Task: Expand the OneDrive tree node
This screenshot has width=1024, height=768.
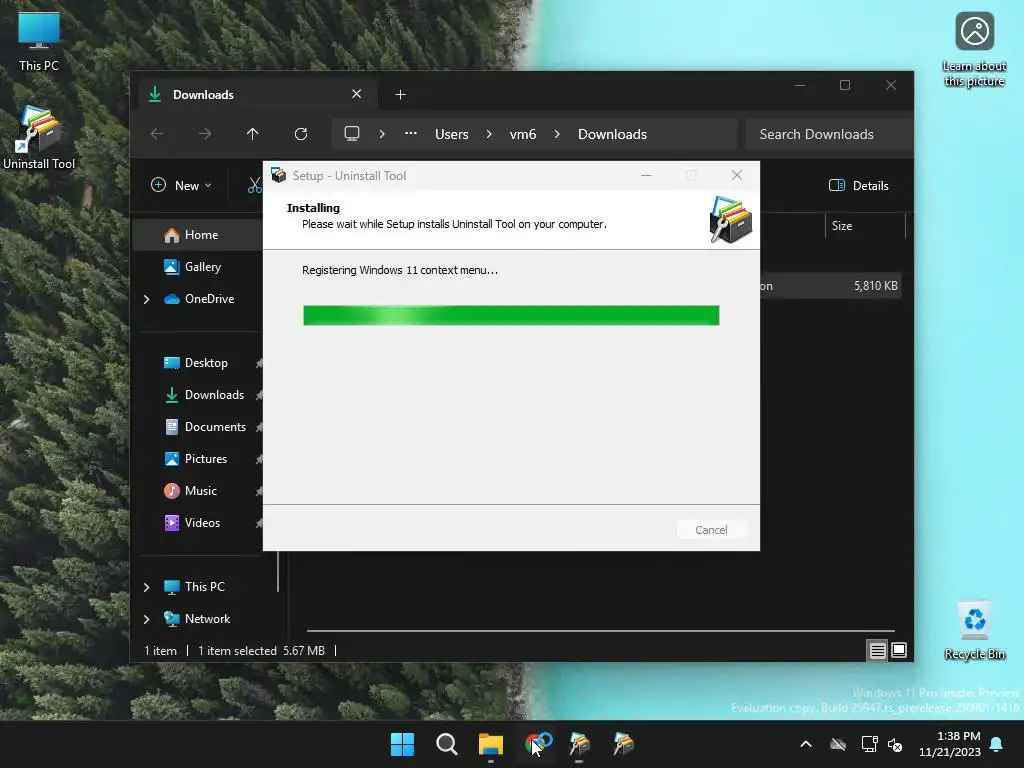Action: 146,299
